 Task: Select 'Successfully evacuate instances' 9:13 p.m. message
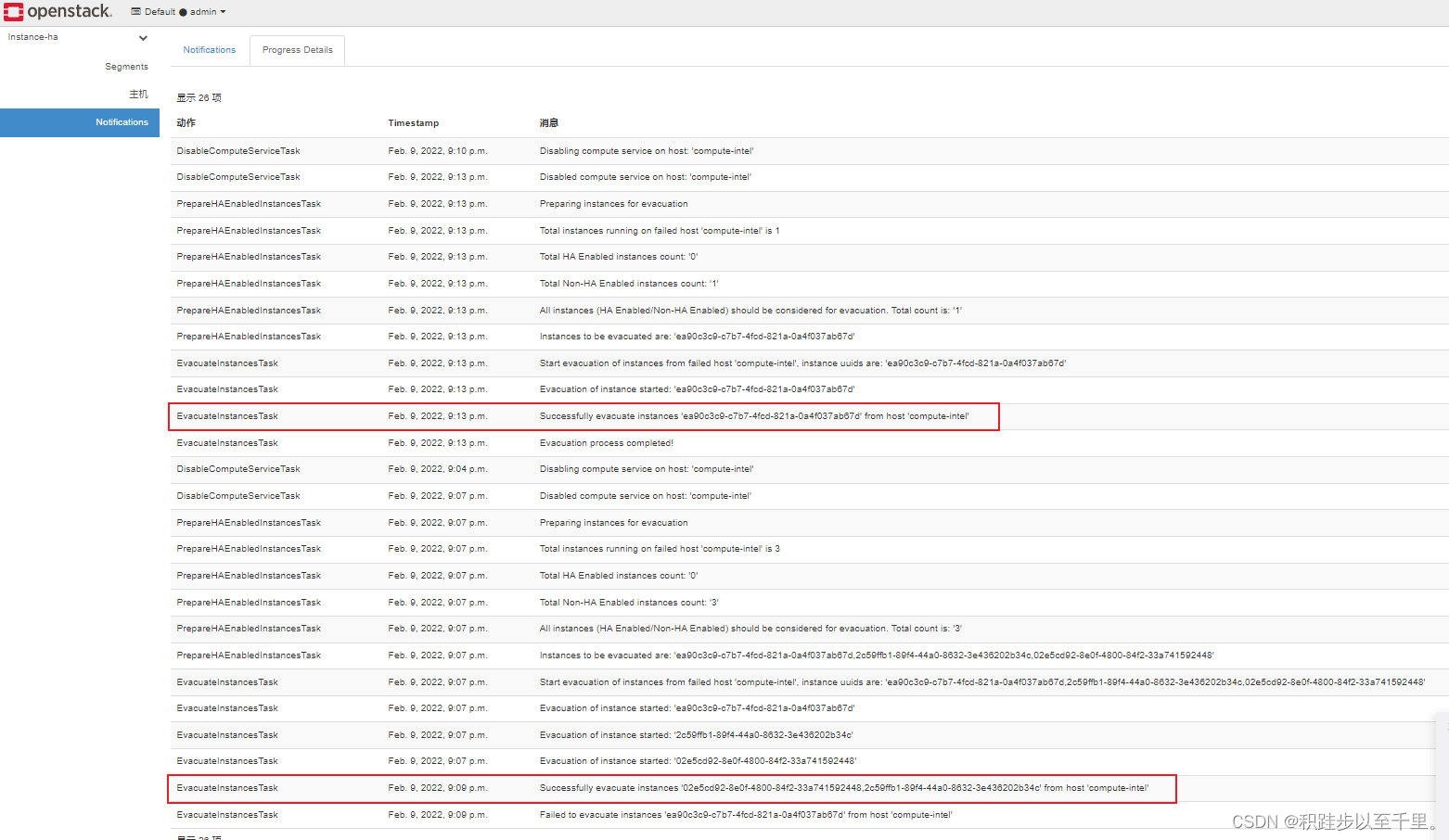pos(754,416)
